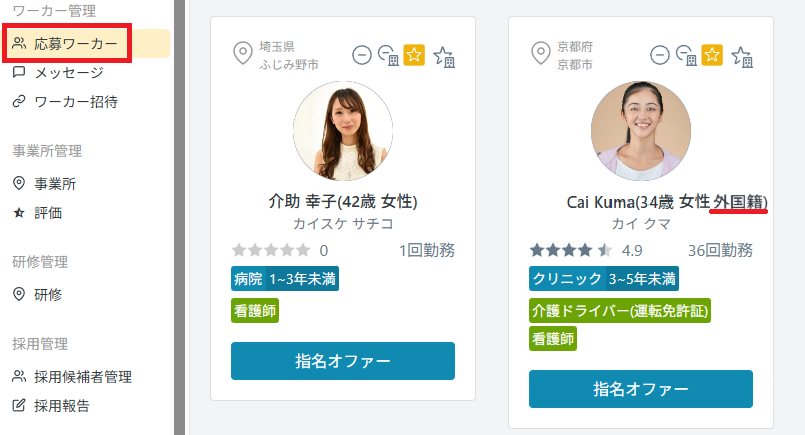Click 介助 幸子's profile photo

click(x=343, y=131)
